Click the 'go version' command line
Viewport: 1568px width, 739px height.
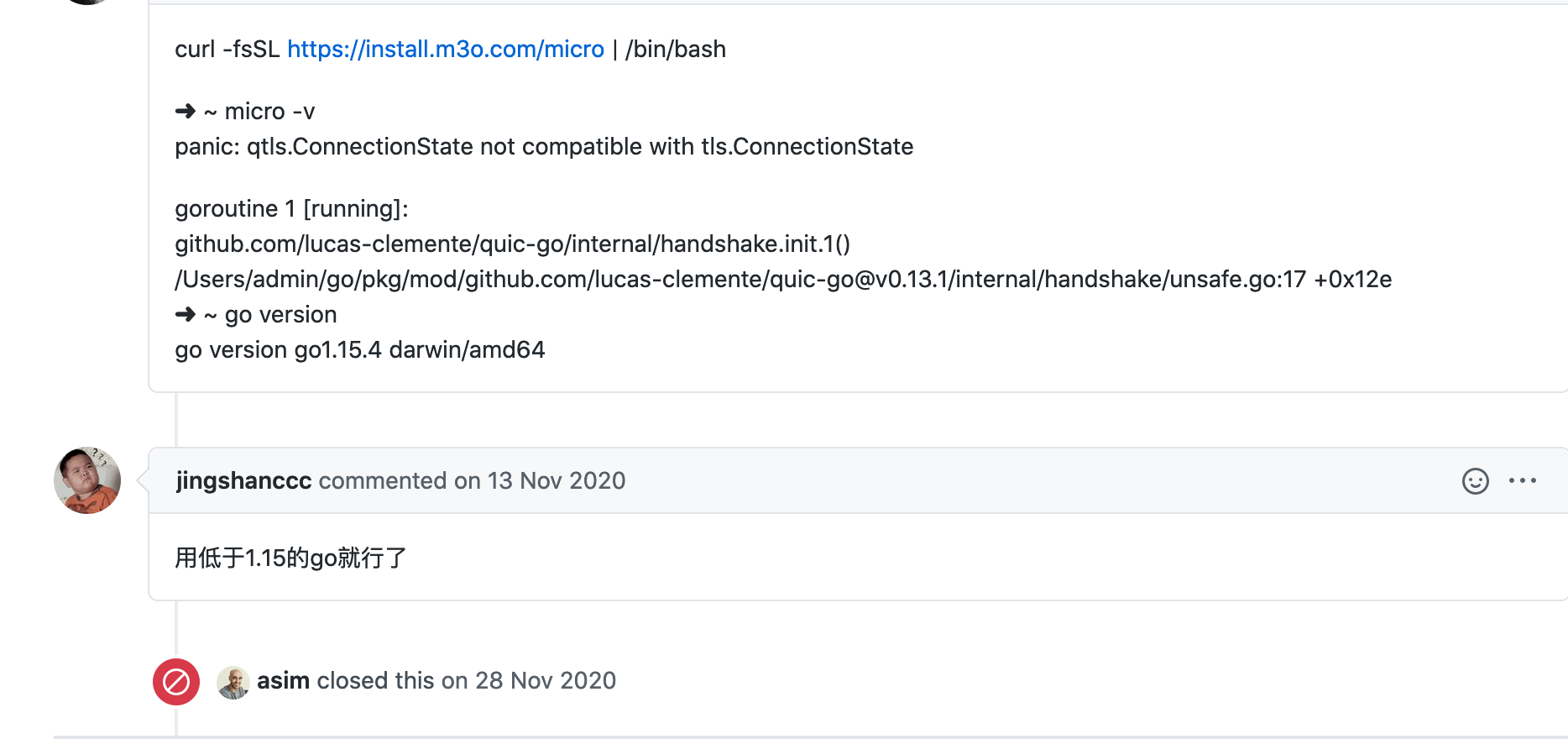[x=256, y=315]
